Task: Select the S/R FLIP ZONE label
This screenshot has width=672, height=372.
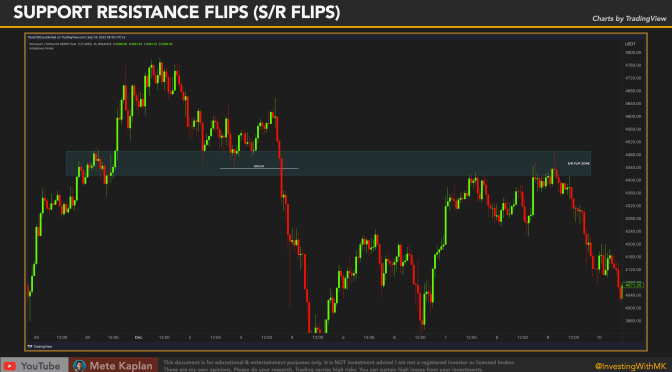Action: pyautogui.click(x=579, y=163)
